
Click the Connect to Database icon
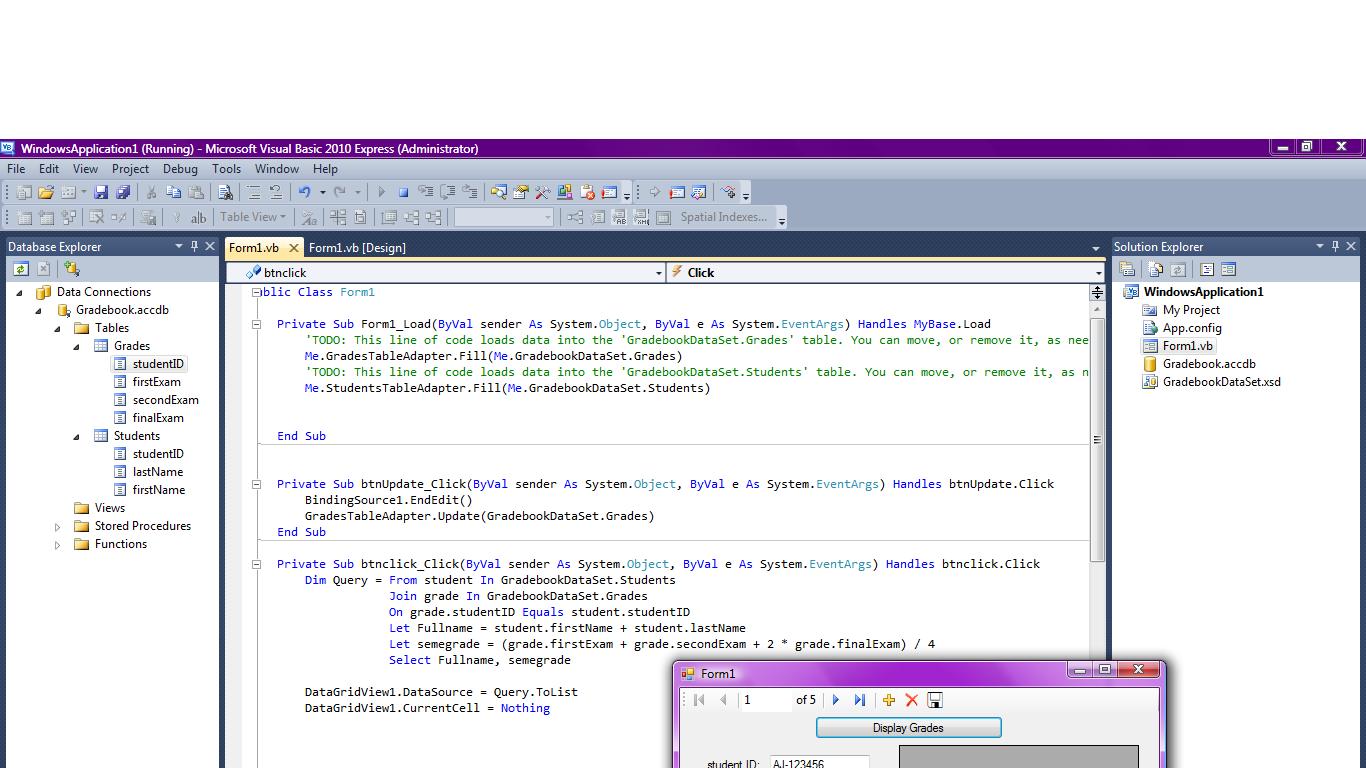click(x=71, y=269)
